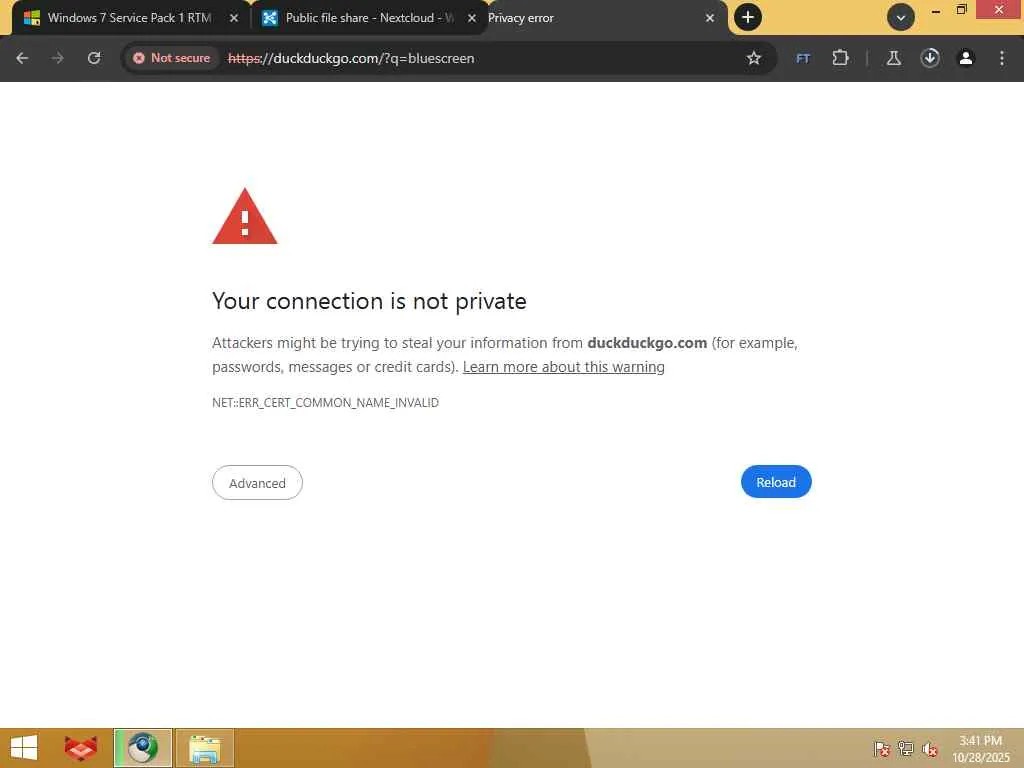This screenshot has width=1024, height=768.
Task: Click Your connection is not private heading
Action: tap(369, 301)
